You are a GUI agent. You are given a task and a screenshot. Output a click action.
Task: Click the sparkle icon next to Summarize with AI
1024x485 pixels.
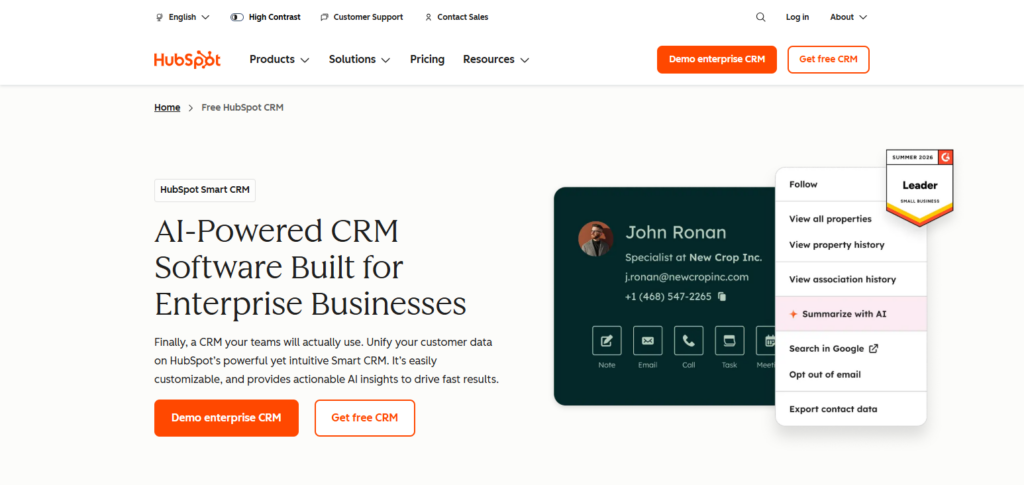tap(793, 314)
